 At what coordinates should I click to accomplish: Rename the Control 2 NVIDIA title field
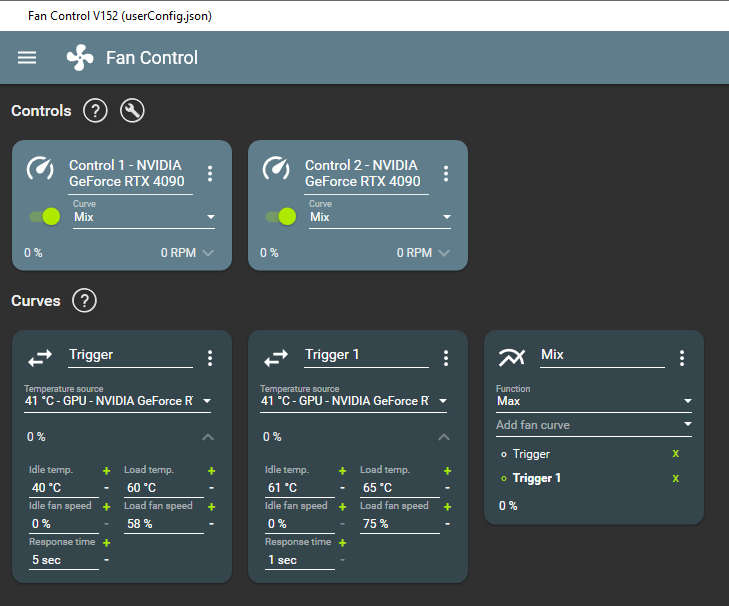pos(366,174)
